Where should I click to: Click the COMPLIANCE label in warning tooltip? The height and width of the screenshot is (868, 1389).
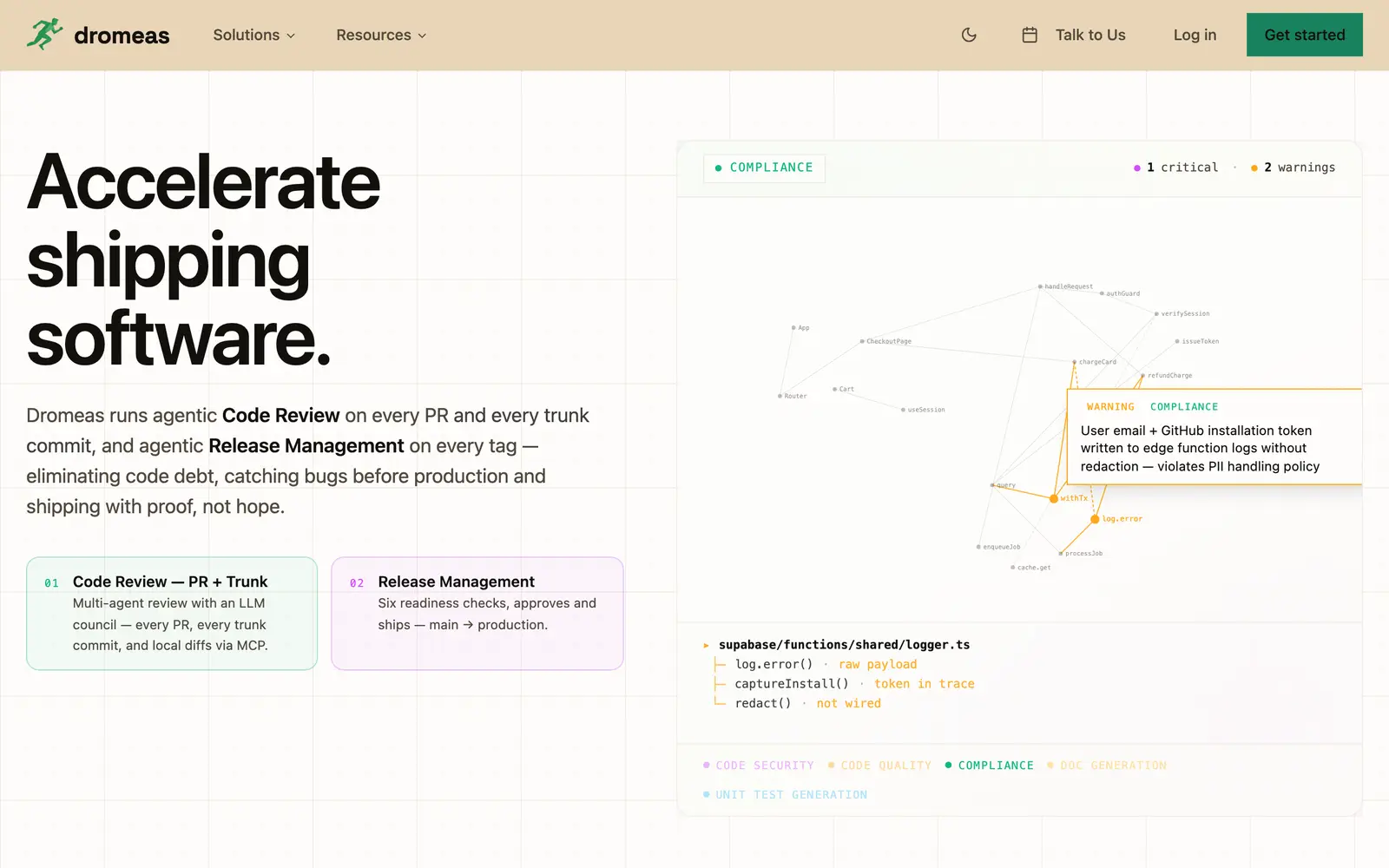click(1184, 407)
